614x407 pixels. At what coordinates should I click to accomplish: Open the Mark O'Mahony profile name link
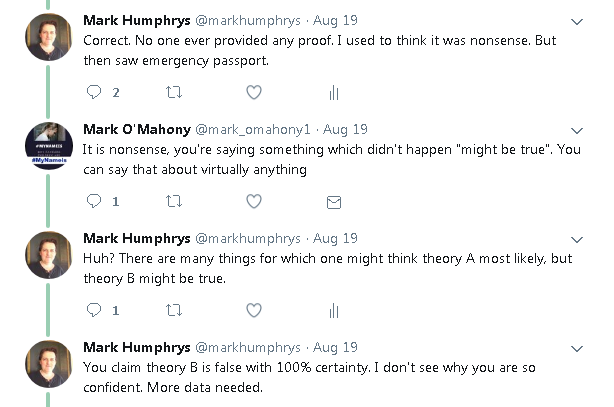point(133,129)
